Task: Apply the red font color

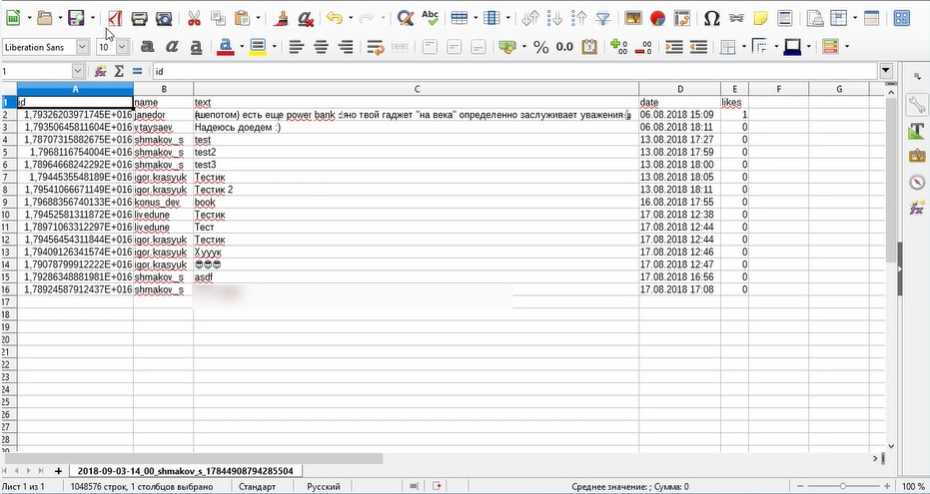Action: [x=226, y=47]
